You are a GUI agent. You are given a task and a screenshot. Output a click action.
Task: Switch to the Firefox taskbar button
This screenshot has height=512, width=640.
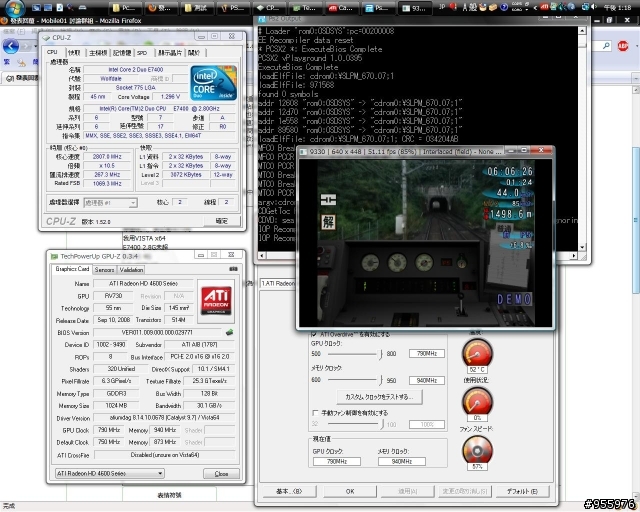[x=160, y=8]
